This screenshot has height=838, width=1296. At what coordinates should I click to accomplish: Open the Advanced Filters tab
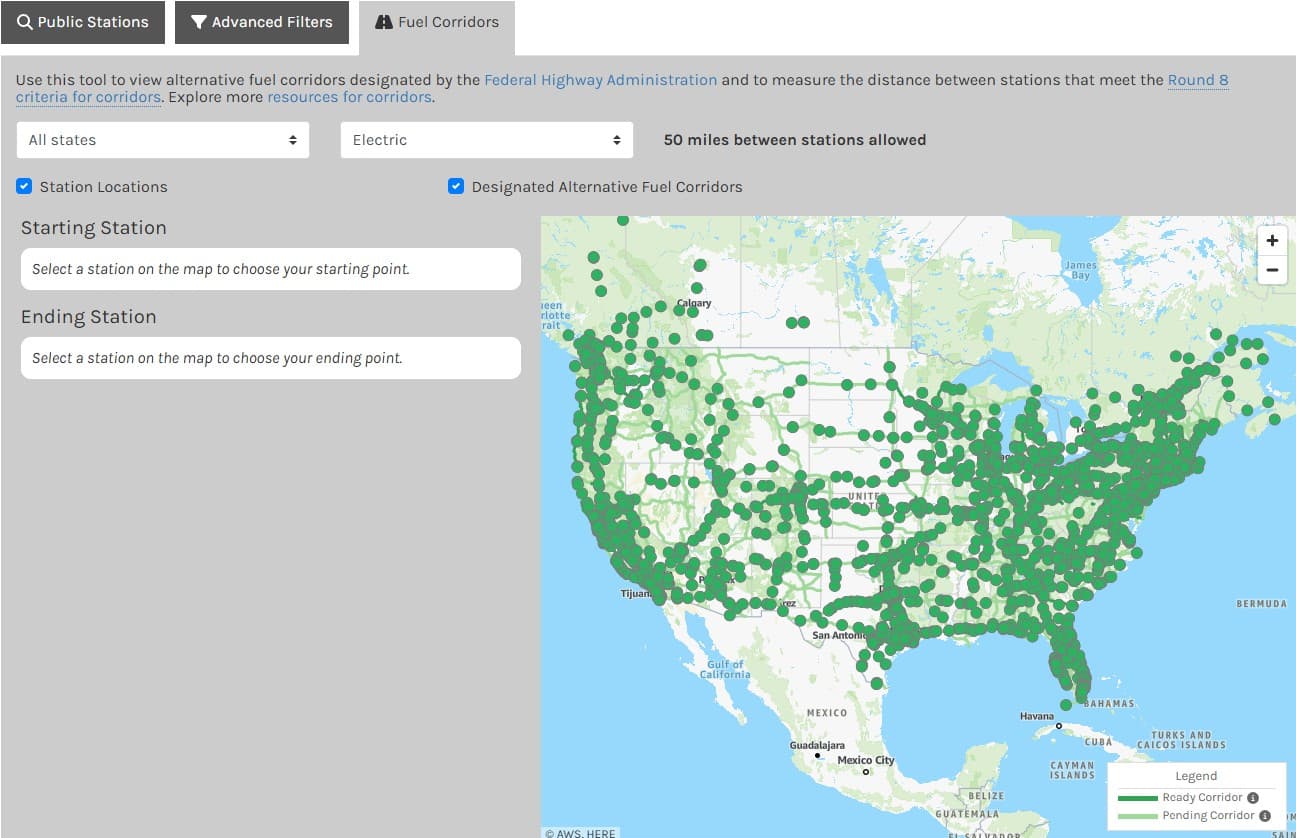(261, 22)
